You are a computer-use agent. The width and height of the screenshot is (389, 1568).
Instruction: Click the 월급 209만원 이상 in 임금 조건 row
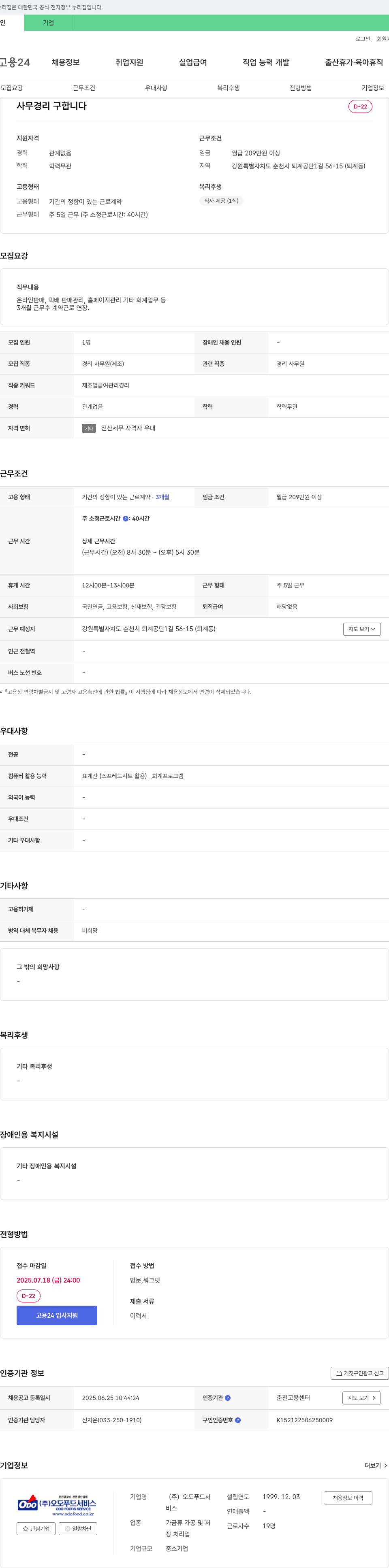(x=299, y=497)
